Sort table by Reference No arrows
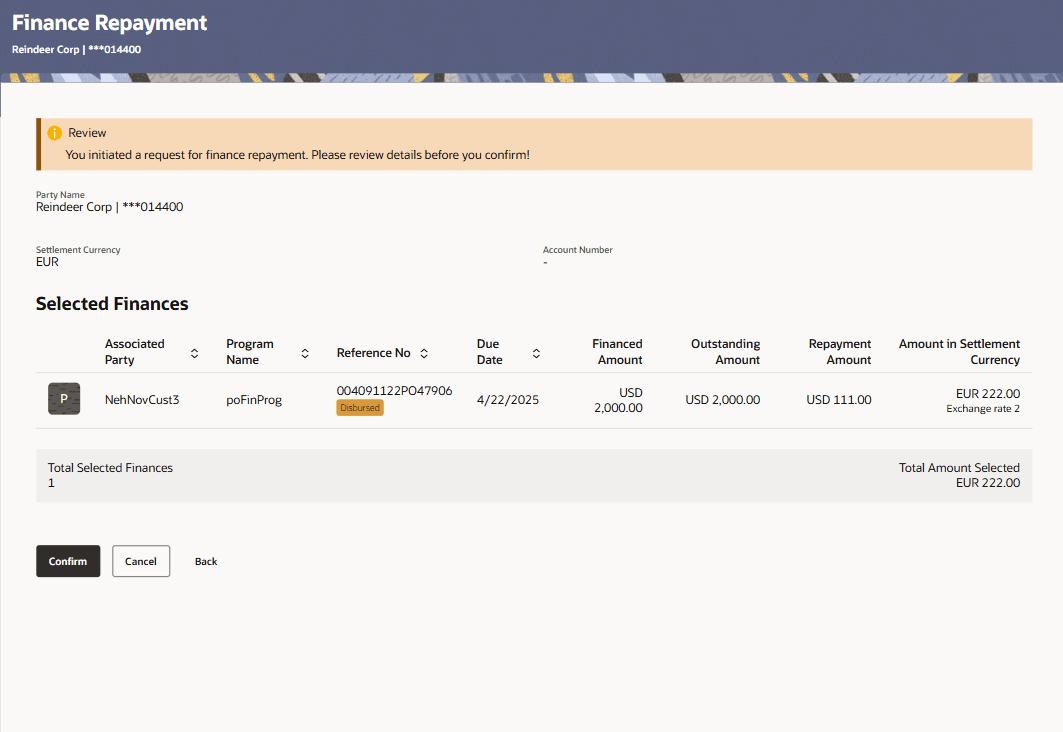This screenshot has width=1063, height=732. click(424, 353)
